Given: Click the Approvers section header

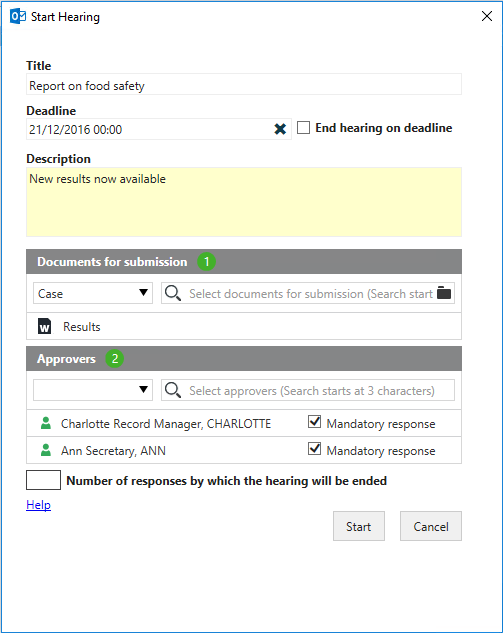Looking at the screenshot, I should coord(244,358).
